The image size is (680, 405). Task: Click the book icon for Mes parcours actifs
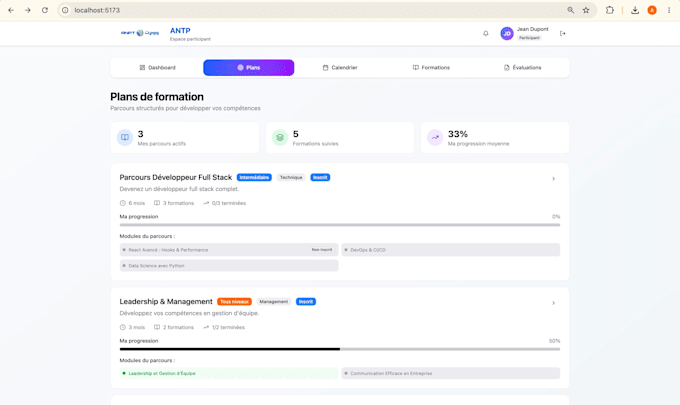(x=124, y=137)
